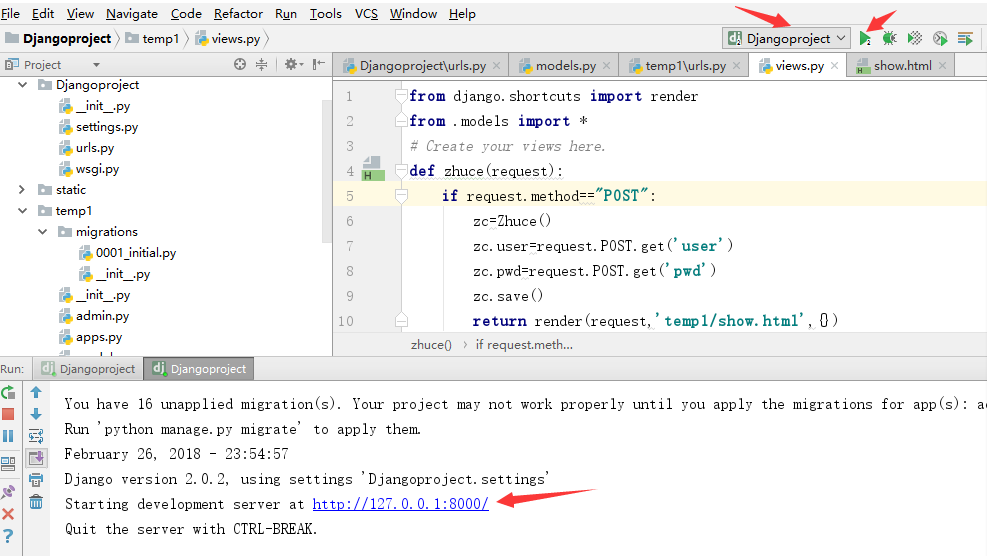Open Run panel help question mark
The width and height of the screenshot is (987, 556).
pos(8,536)
